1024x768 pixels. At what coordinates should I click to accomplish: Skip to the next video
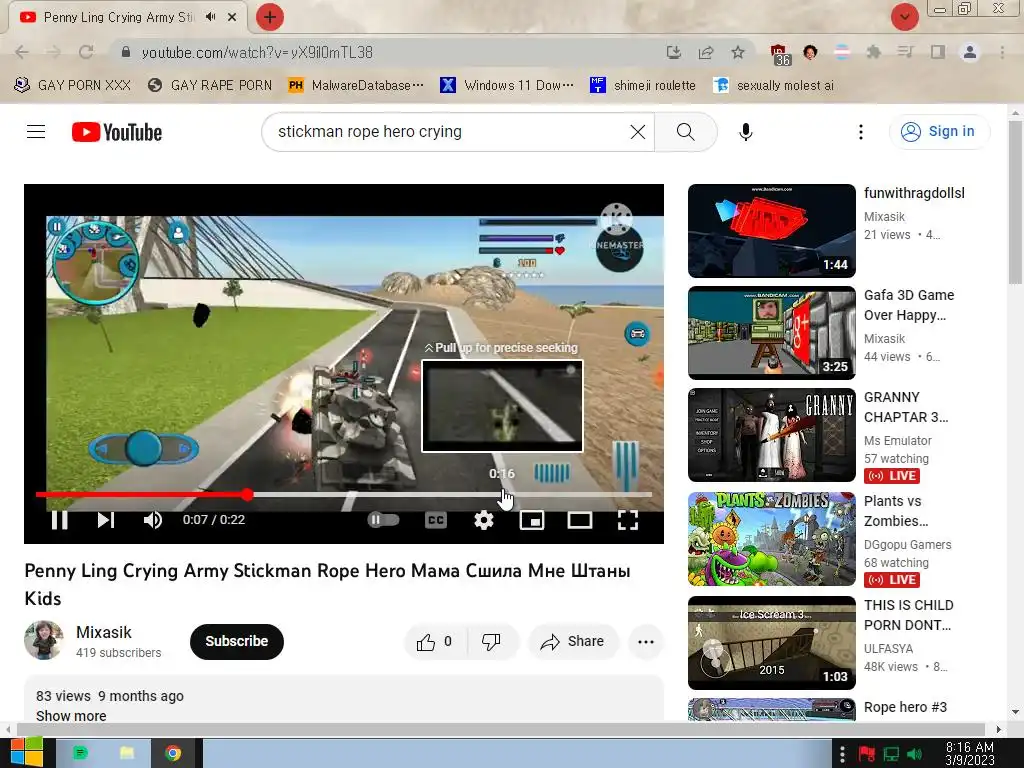click(x=106, y=520)
